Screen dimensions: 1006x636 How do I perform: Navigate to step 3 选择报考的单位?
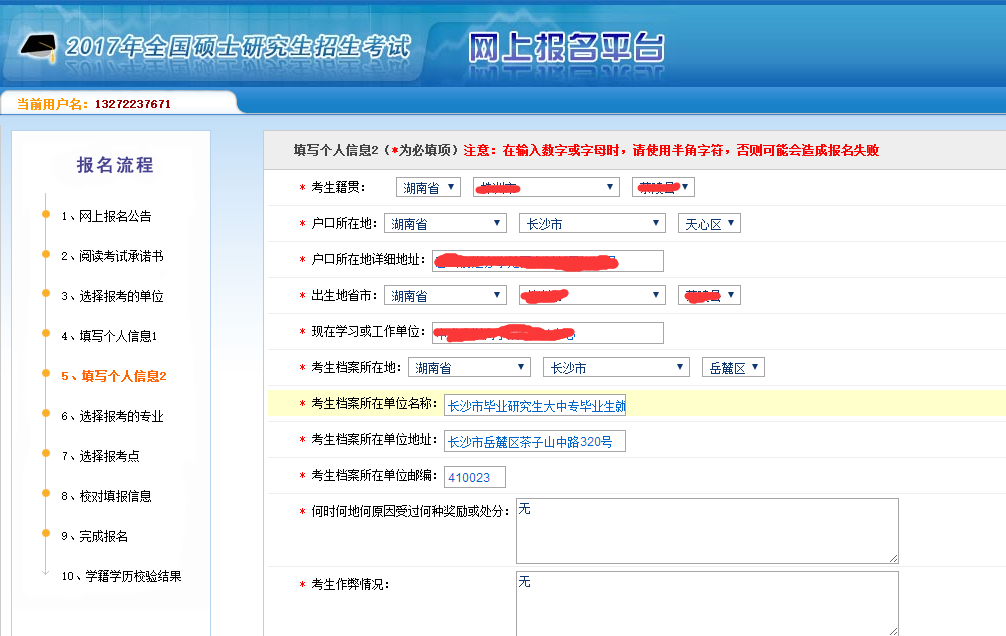pyautogui.click(x=111, y=296)
